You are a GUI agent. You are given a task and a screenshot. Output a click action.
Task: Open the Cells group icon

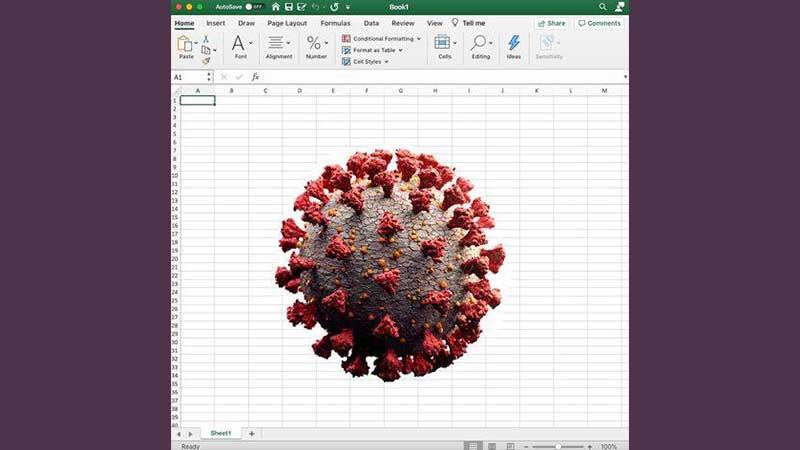click(x=442, y=42)
